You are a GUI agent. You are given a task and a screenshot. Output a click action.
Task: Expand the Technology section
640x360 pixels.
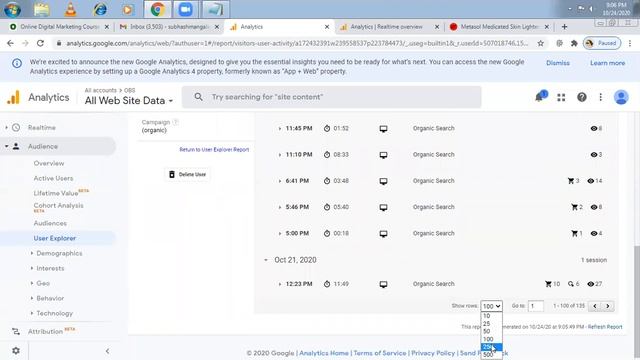click(x=32, y=313)
